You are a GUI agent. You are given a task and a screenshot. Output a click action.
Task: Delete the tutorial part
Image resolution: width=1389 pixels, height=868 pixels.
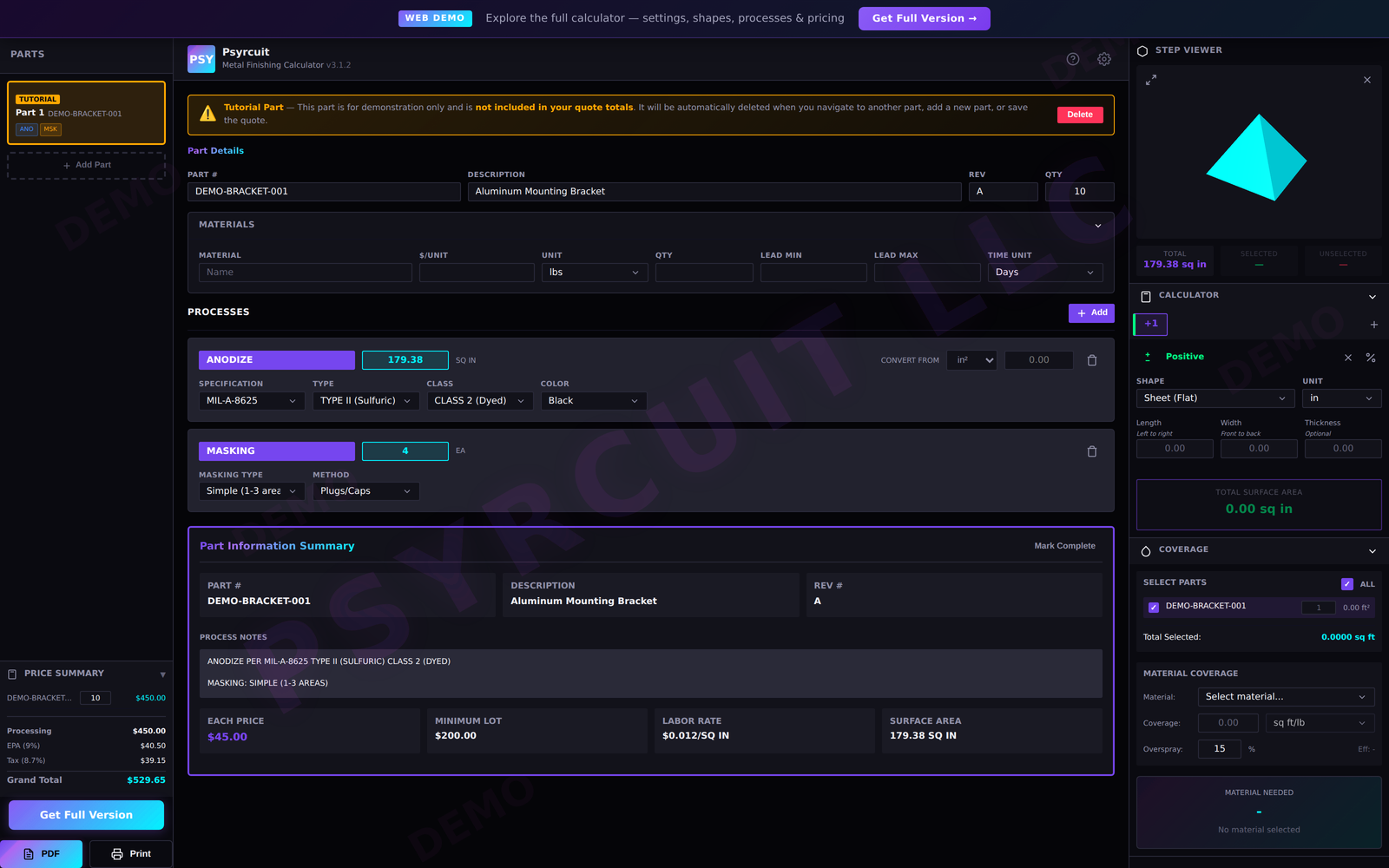(1080, 115)
